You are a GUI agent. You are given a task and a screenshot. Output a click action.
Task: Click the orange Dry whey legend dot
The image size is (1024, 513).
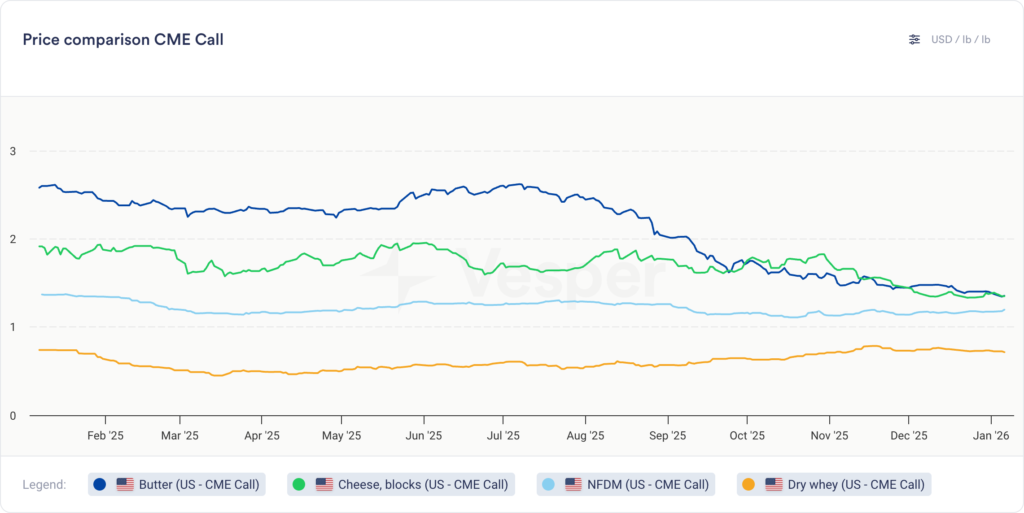[x=747, y=485]
